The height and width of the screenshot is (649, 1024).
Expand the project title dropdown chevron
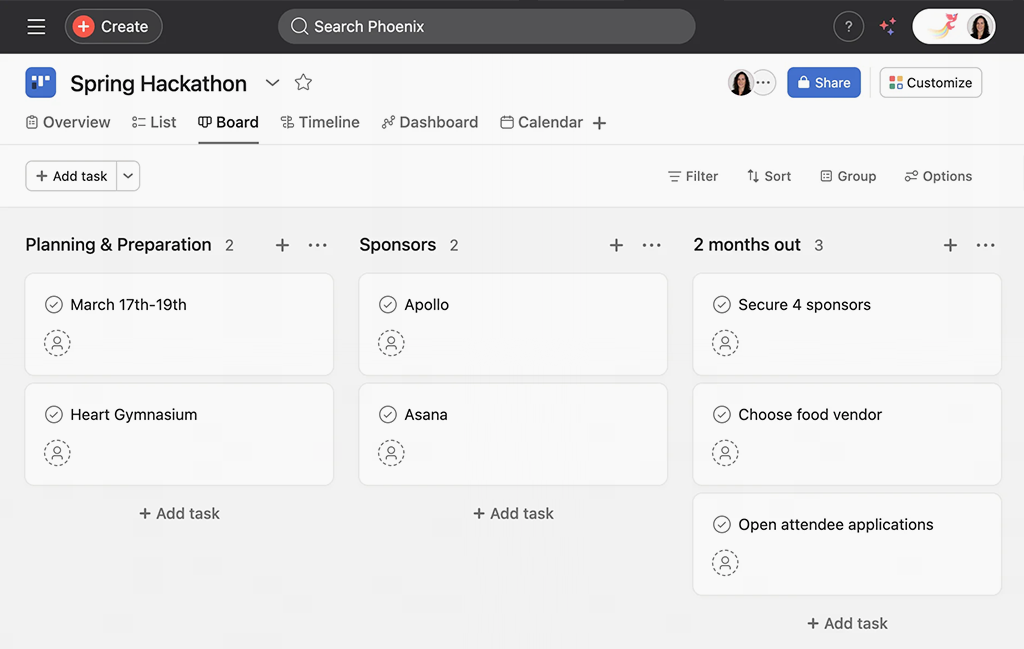[272, 83]
